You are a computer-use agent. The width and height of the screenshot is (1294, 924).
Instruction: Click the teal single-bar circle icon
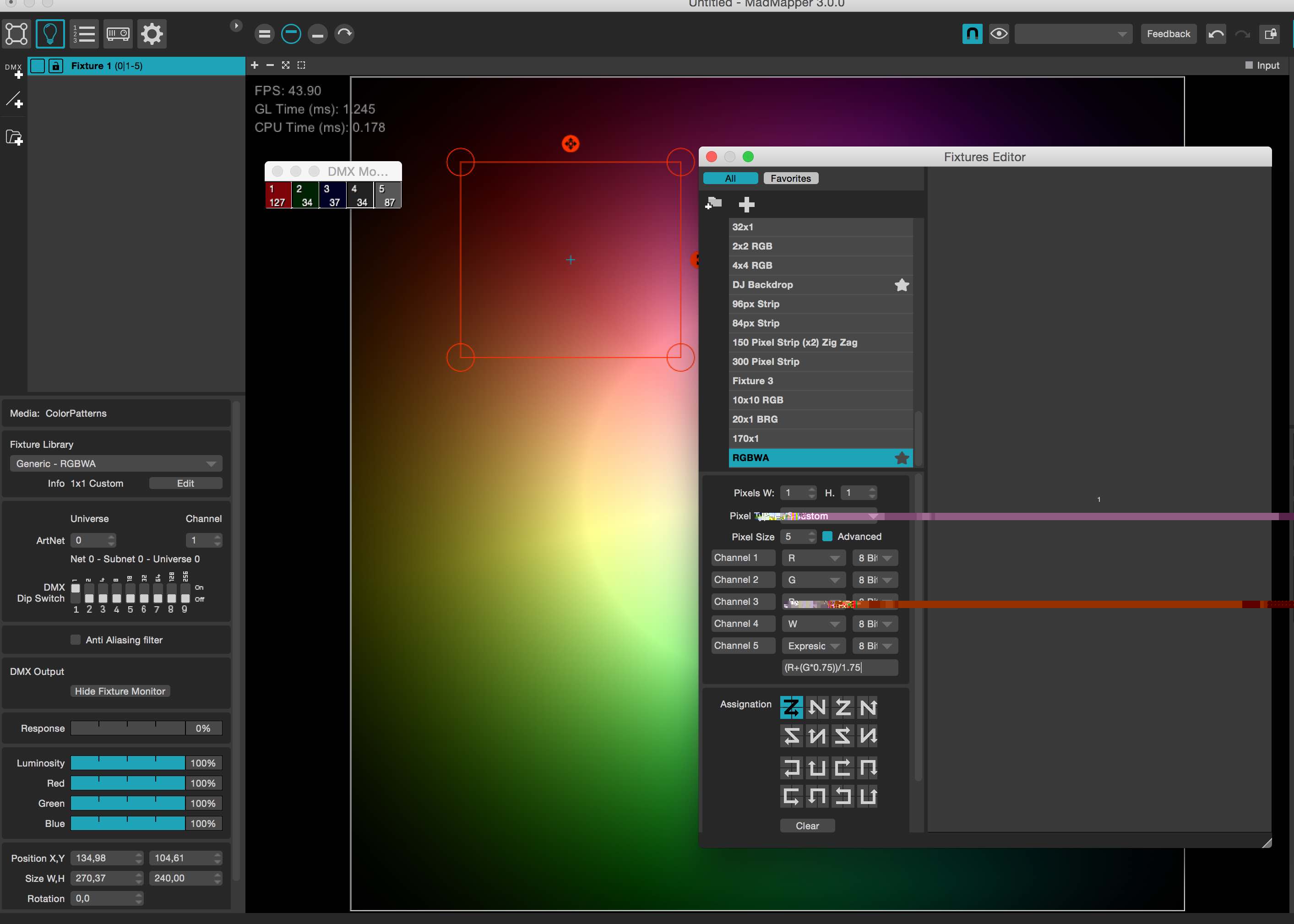click(291, 33)
